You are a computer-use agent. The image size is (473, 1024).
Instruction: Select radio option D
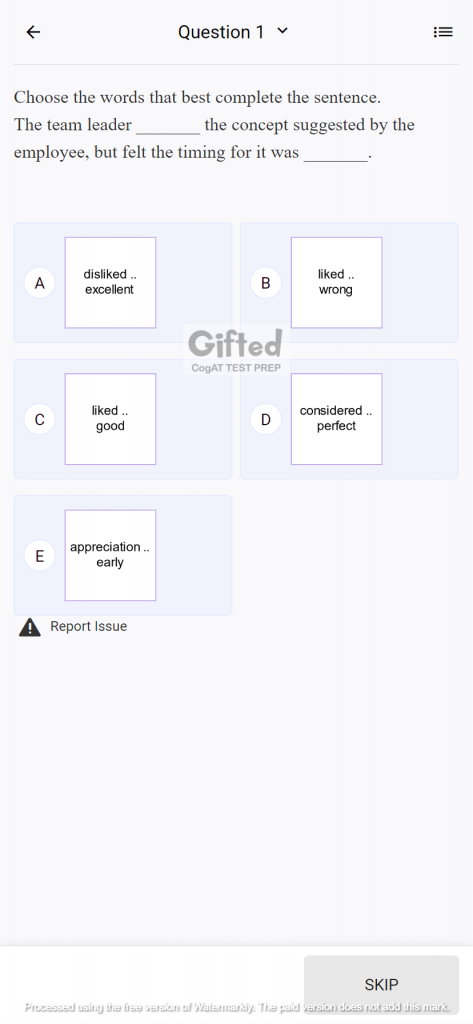tap(266, 420)
